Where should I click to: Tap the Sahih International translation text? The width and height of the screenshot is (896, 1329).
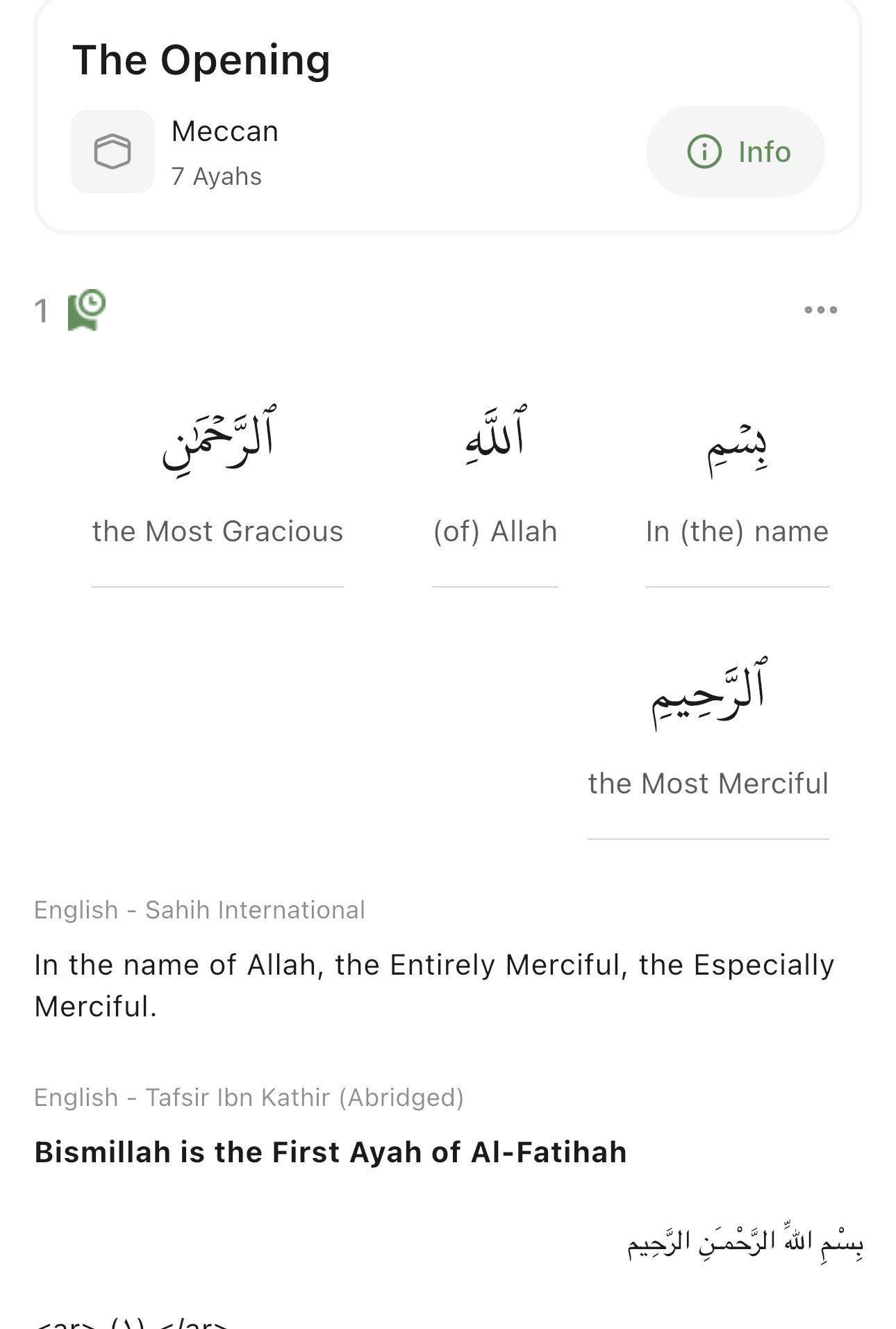[x=434, y=985]
